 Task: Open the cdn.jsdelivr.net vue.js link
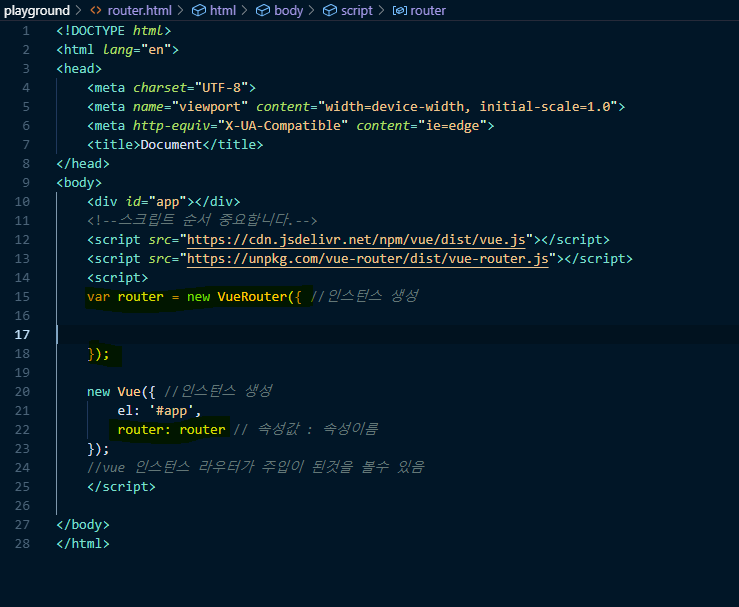click(x=356, y=240)
